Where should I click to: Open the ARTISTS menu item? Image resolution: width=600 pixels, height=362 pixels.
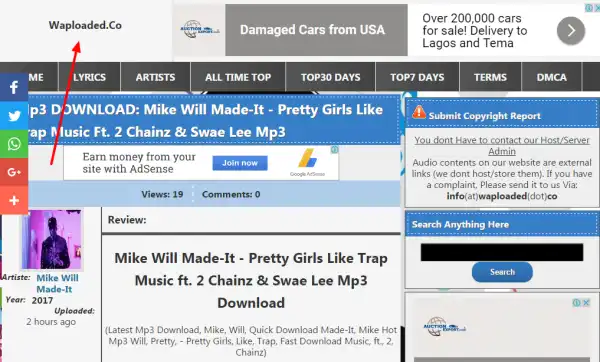point(155,77)
